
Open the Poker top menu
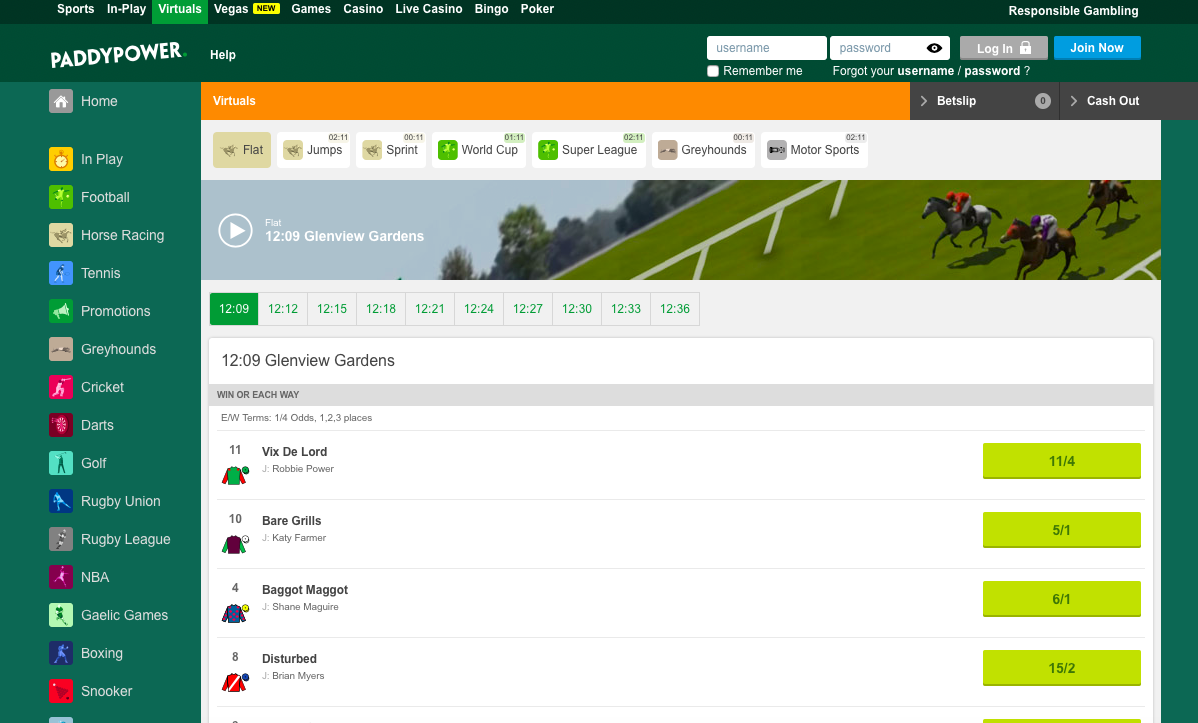[537, 9]
